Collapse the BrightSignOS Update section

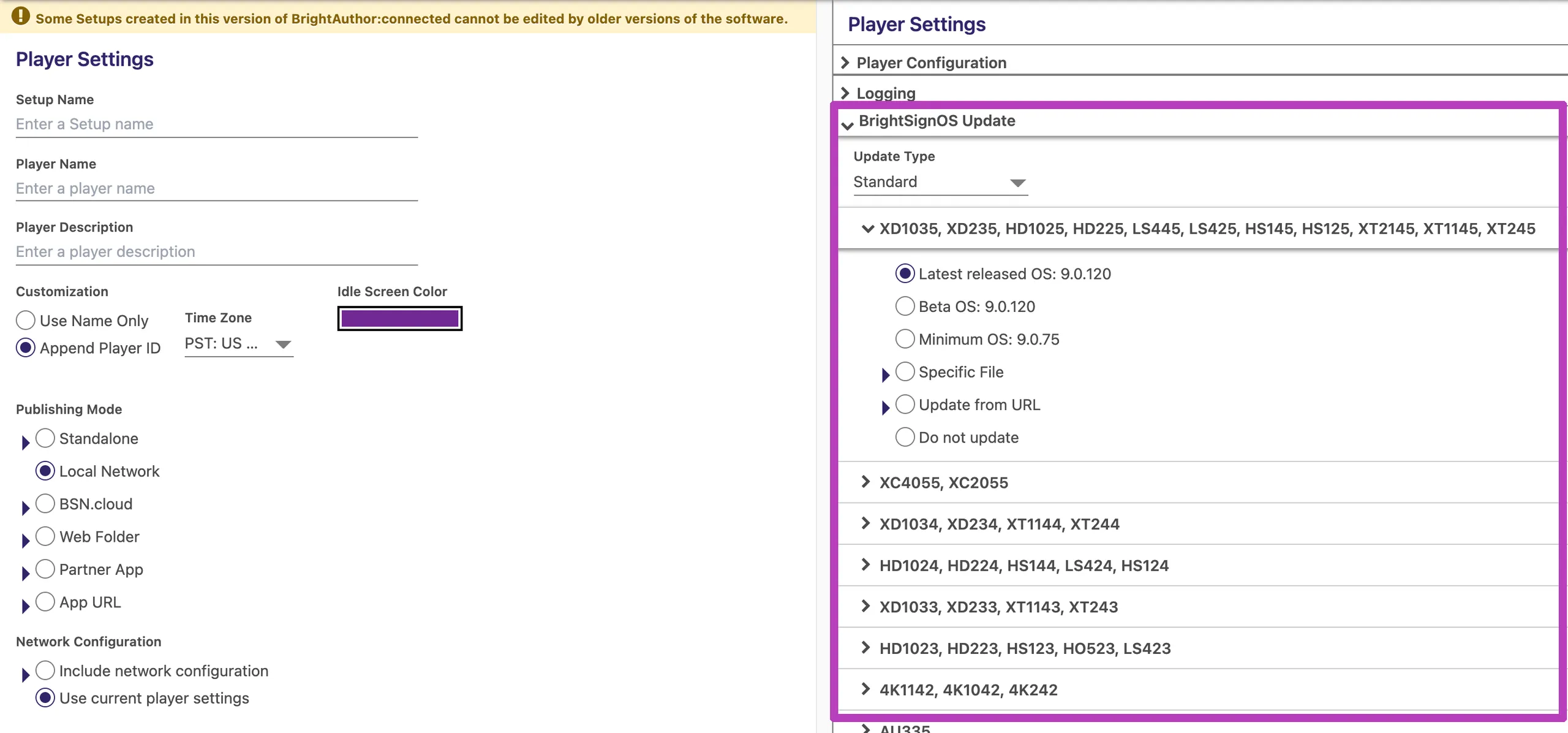(x=848, y=125)
